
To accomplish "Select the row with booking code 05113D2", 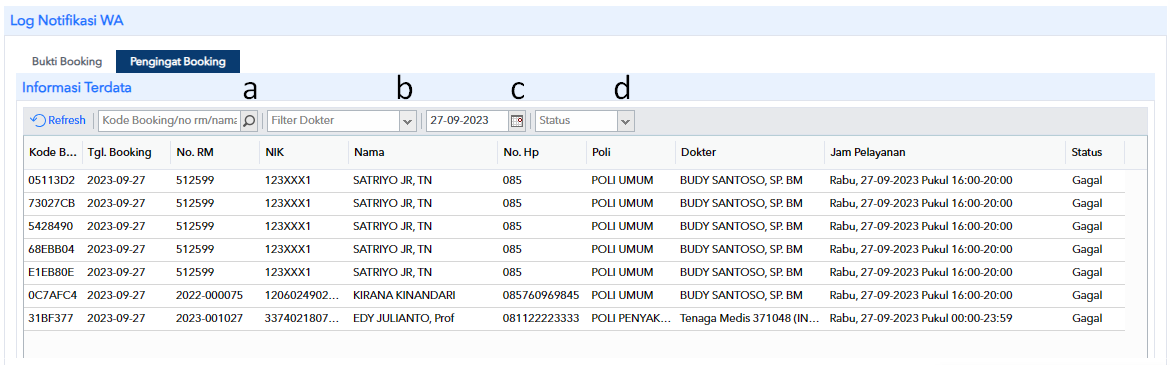I will [x=575, y=181].
